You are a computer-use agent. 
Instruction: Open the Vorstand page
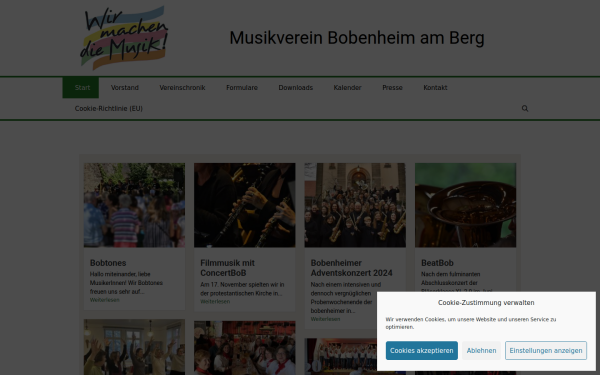125,88
